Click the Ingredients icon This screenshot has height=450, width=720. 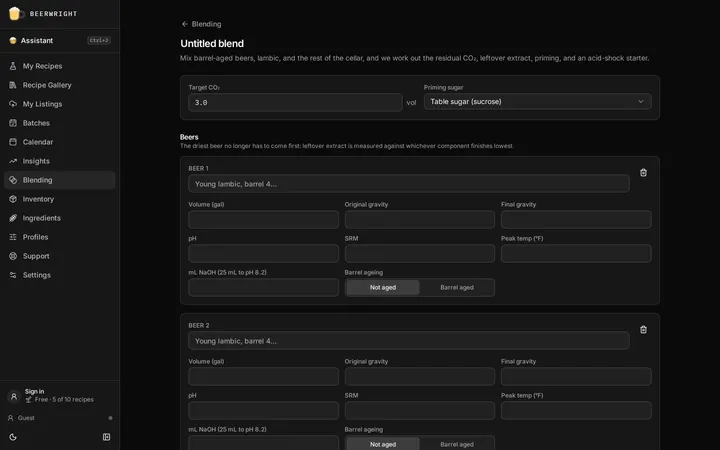click(13, 218)
